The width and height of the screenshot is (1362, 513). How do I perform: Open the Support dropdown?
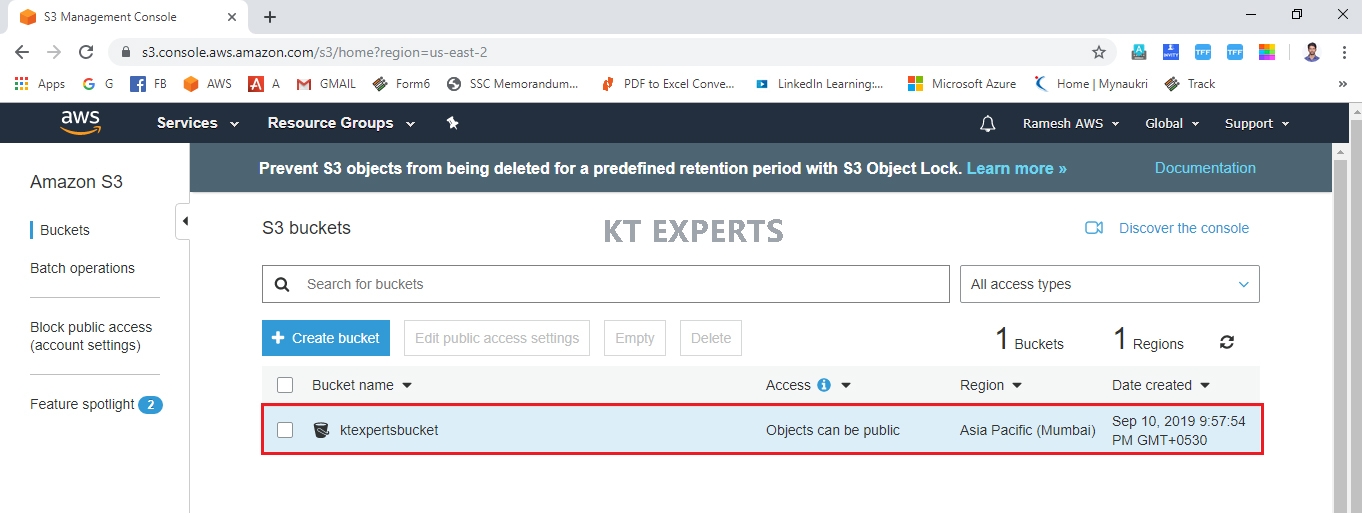coord(1257,123)
